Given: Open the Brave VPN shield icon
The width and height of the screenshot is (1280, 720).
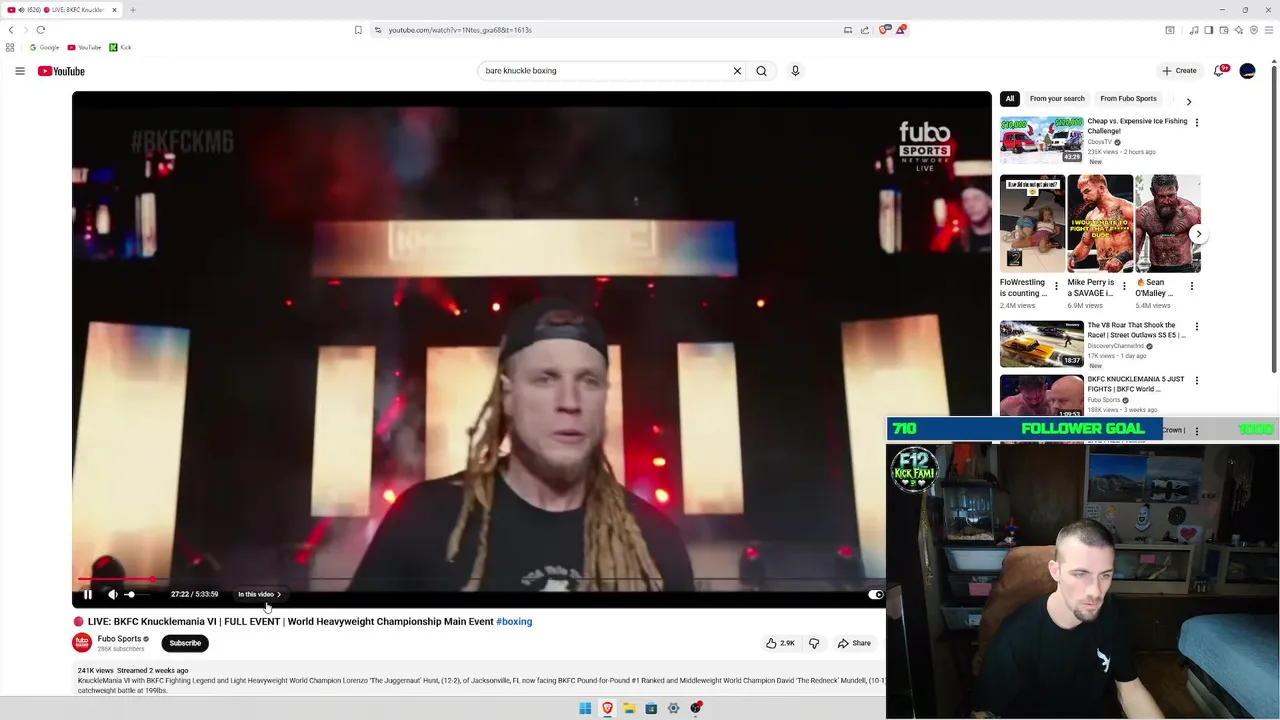Looking at the screenshot, I should 1254,30.
